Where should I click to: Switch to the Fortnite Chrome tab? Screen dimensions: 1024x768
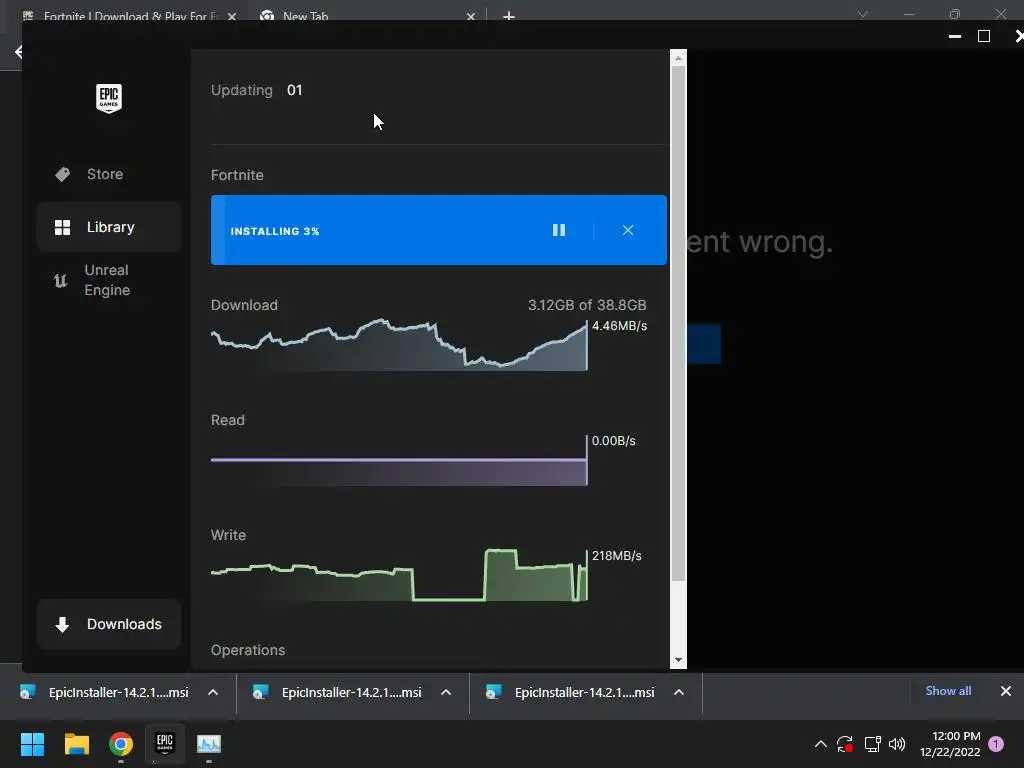click(x=124, y=15)
